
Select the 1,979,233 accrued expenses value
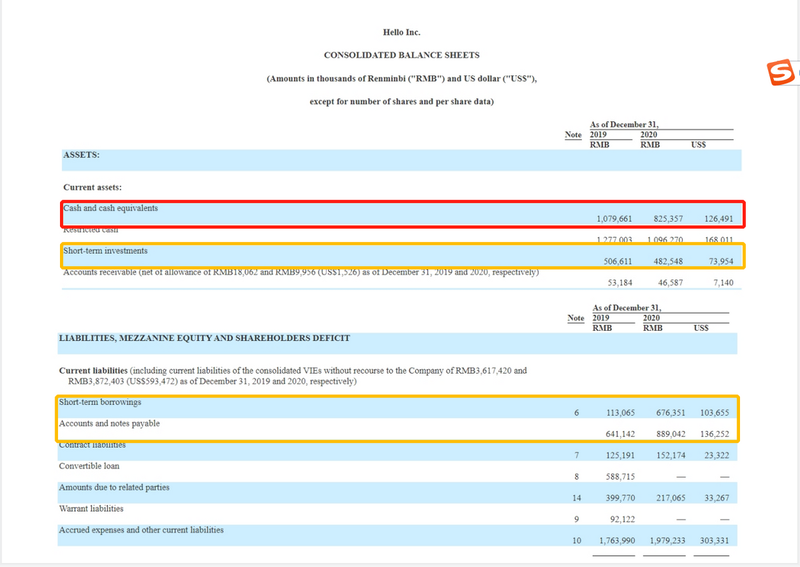click(x=667, y=540)
